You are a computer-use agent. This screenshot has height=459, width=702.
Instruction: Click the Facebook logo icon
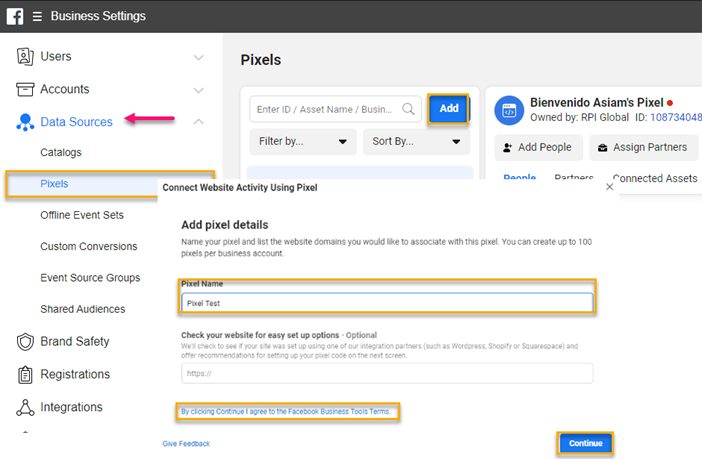click(16, 16)
